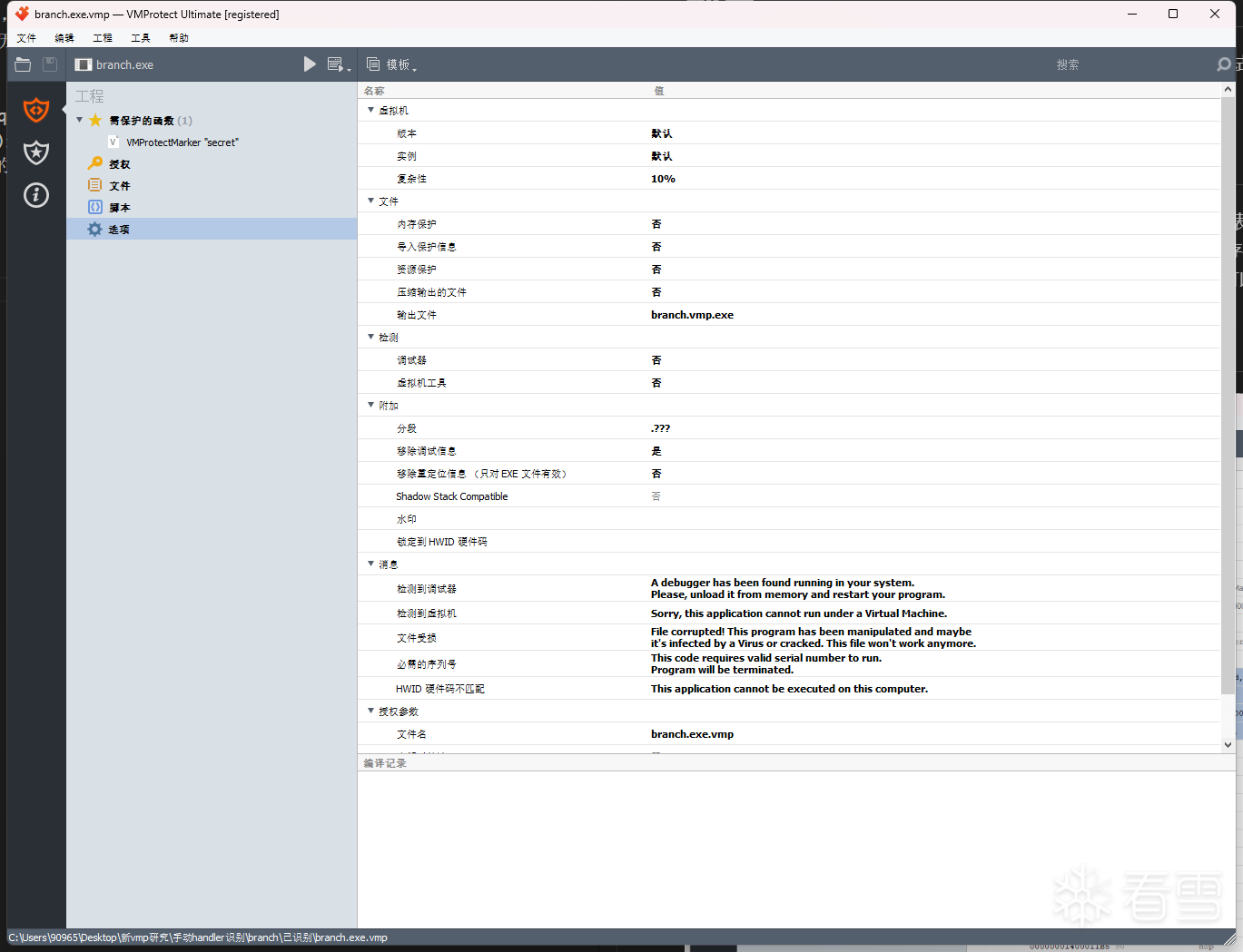1243x952 pixels.
Task: Toggle the 移除重定位信息 value 否
Action: tap(656, 474)
